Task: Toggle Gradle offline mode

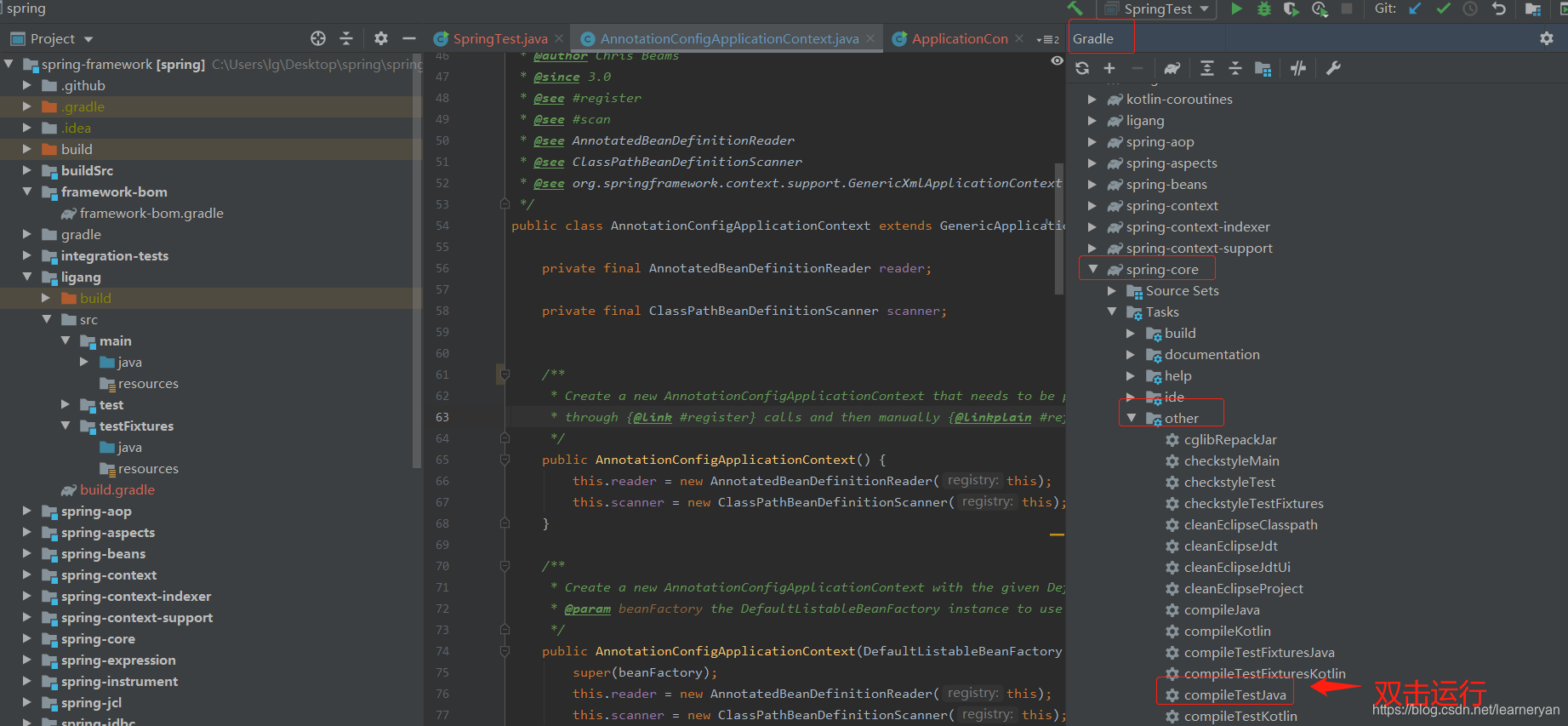Action: [x=1298, y=68]
